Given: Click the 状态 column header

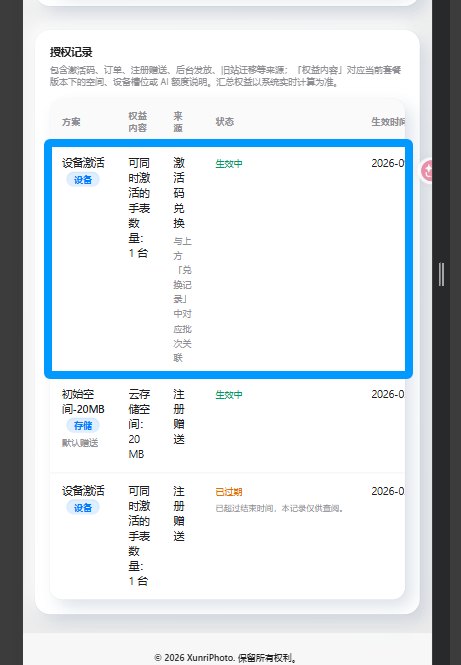Looking at the screenshot, I should pyautogui.click(x=224, y=122).
